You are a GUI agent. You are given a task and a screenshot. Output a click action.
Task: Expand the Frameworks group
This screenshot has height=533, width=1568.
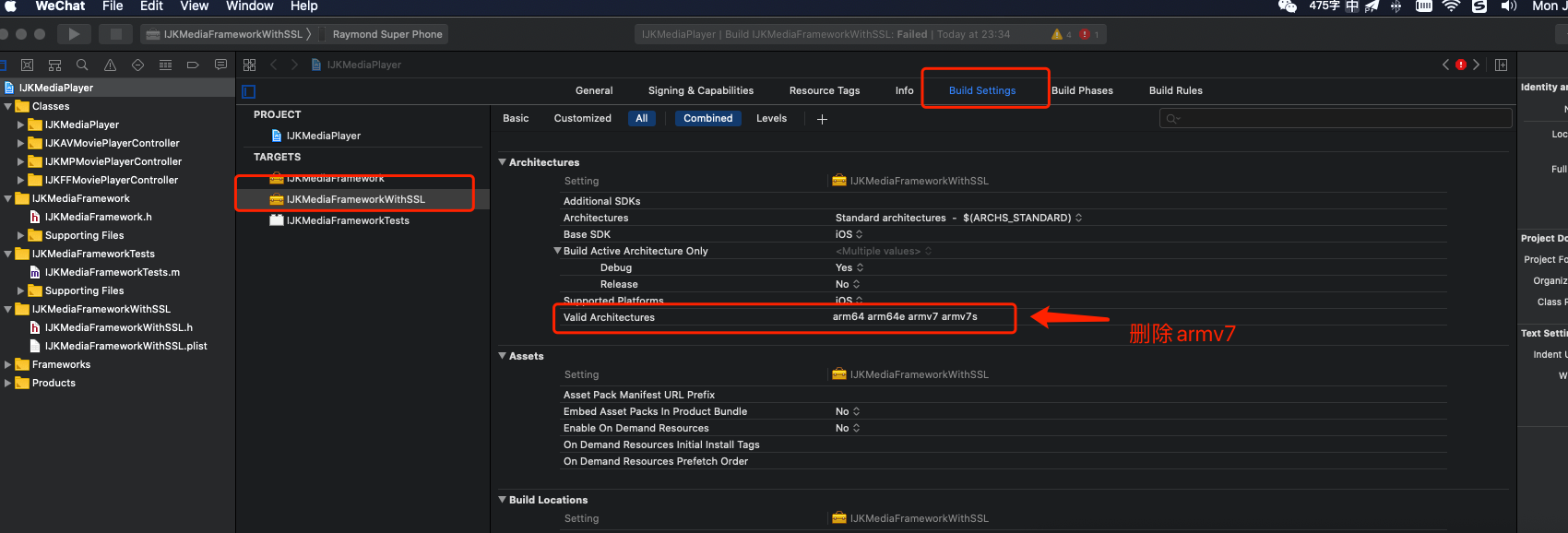coord(8,364)
